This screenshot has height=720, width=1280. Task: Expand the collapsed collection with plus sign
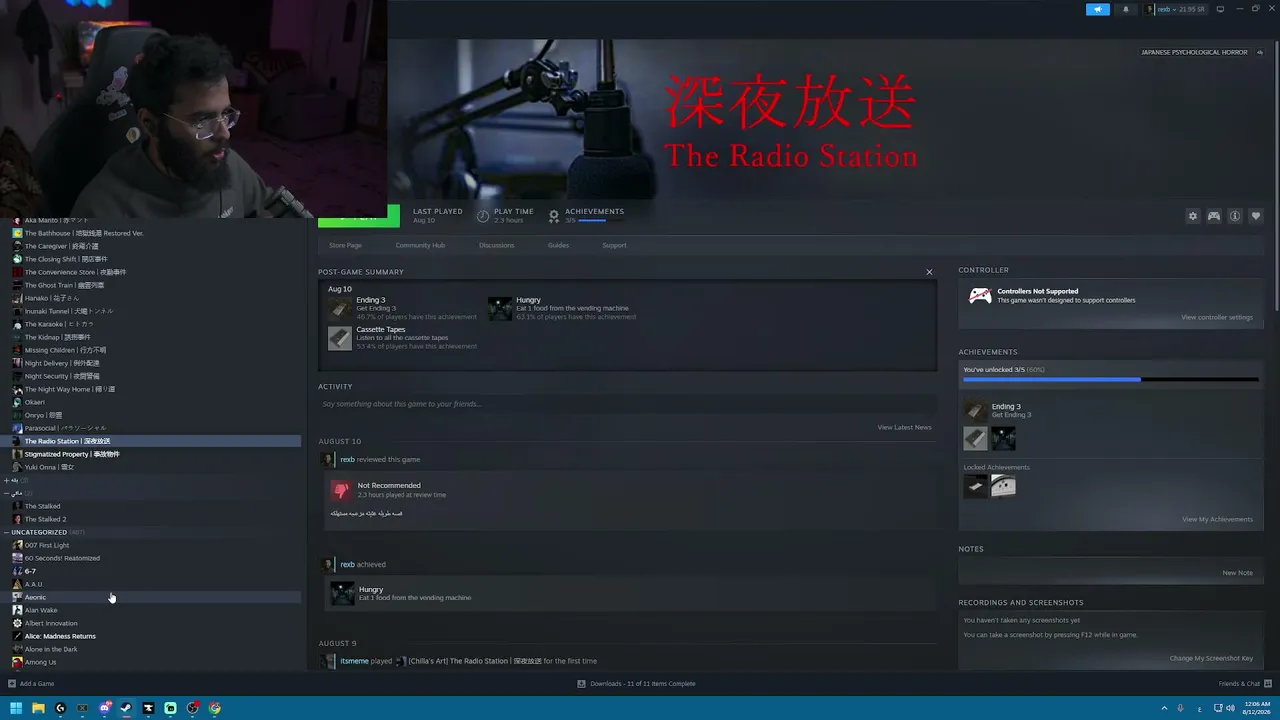click(x=7, y=480)
